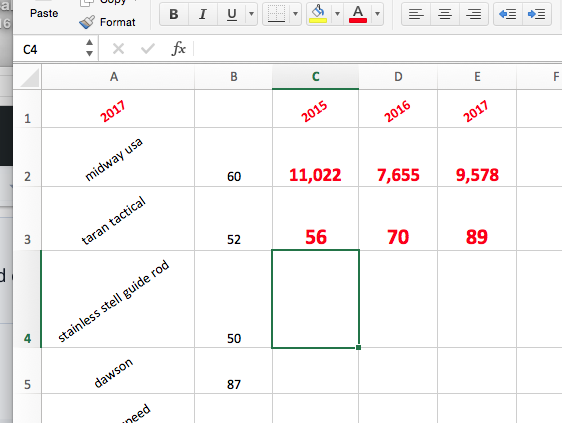Viewport: 562px width, 423px height.
Task: Select row 4 header
Action: [x=28, y=299]
